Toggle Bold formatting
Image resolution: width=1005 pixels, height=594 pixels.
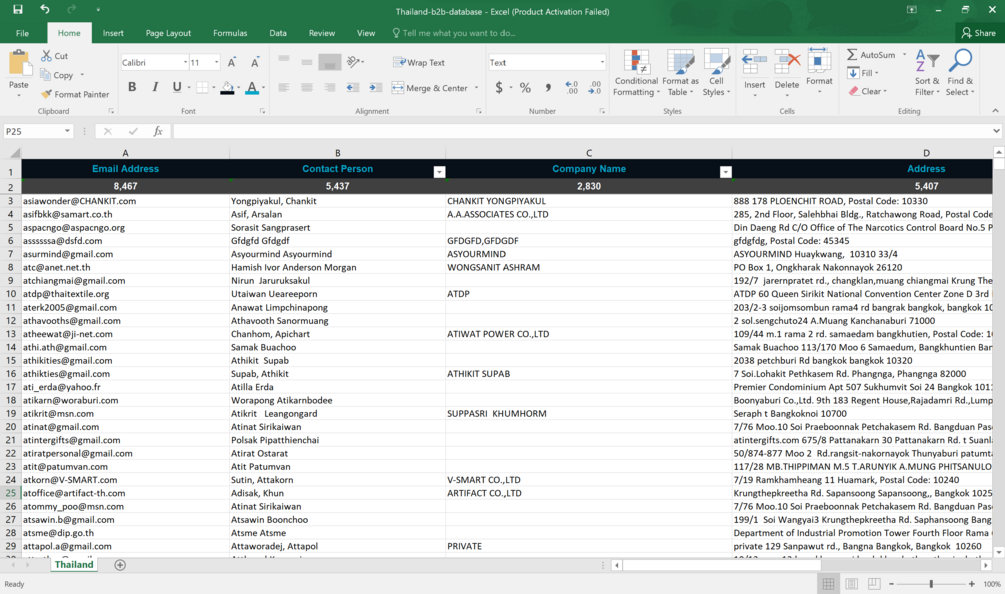[x=132, y=87]
